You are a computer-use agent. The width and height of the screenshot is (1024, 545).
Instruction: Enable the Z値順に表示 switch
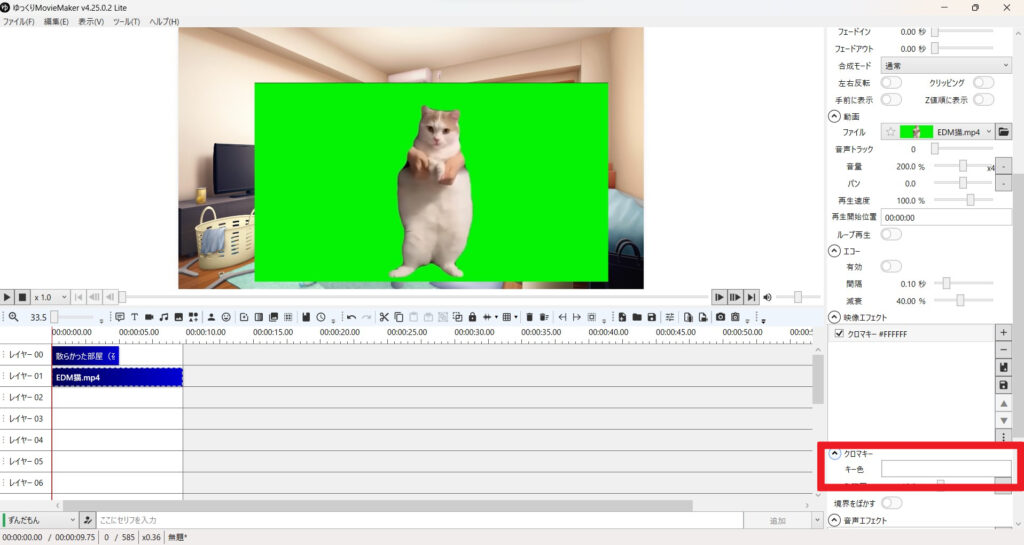(x=984, y=100)
